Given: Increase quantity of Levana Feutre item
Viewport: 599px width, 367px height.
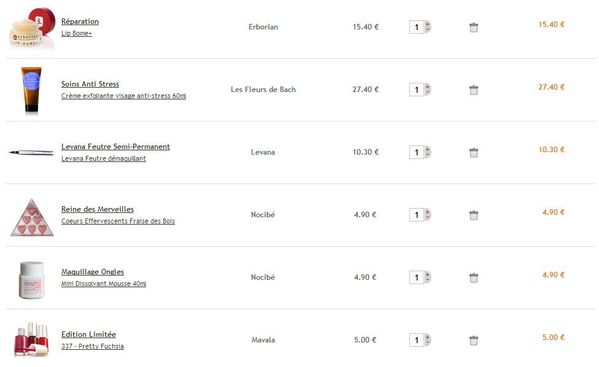Looking at the screenshot, I should 427,149.
